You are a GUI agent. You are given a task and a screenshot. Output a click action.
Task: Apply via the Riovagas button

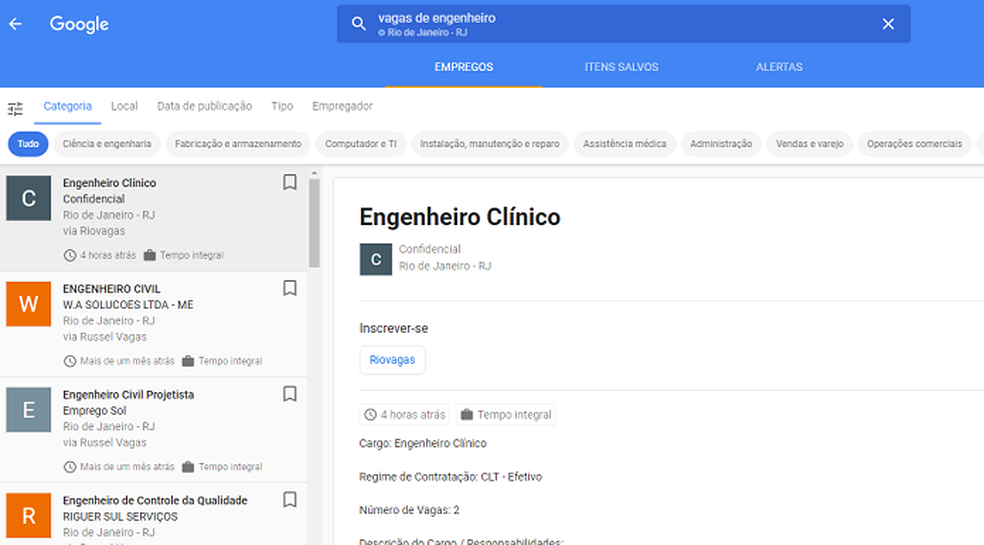point(392,360)
